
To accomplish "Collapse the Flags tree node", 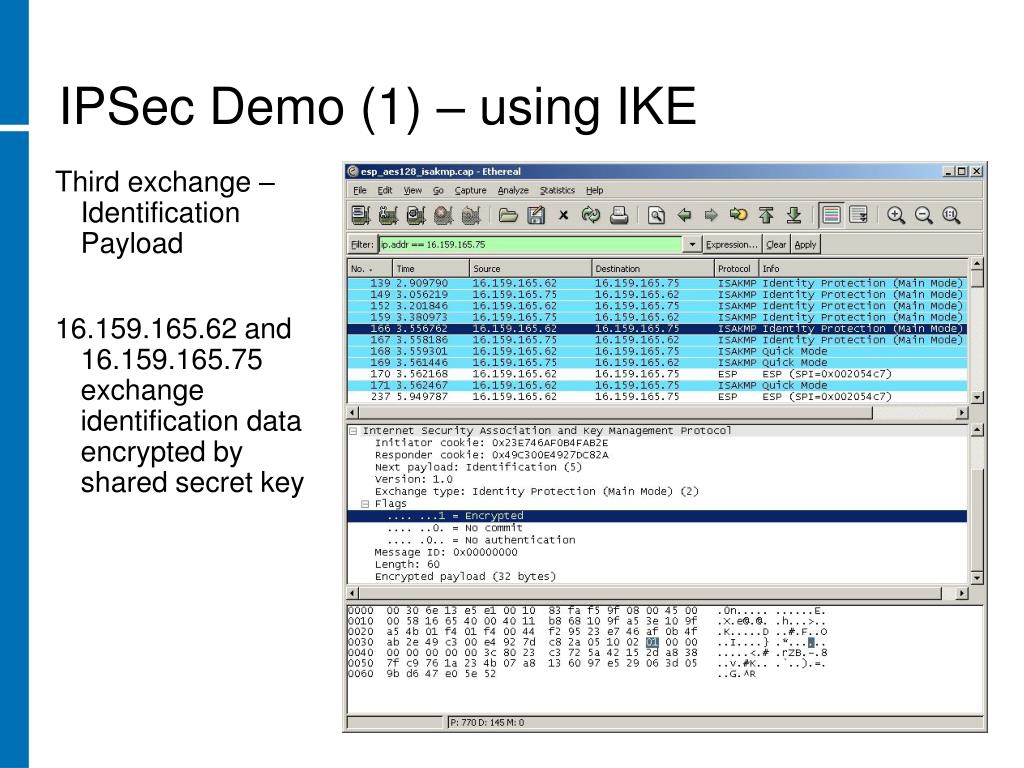I will tap(365, 504).
